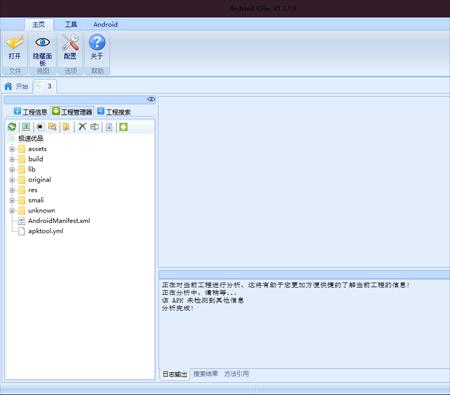
Task: Go to the 开始 home tab
Action: pos(17,86)
